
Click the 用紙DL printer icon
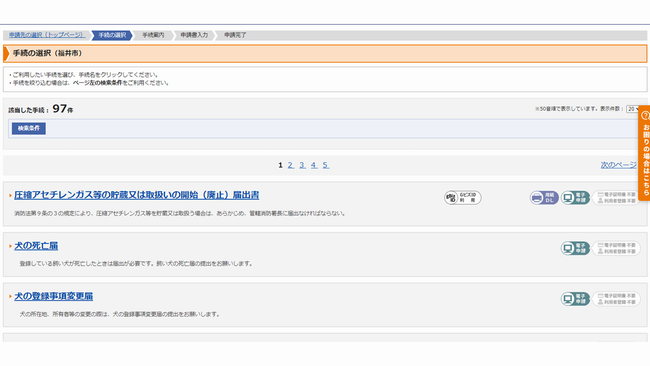click(x=544, y=198)
